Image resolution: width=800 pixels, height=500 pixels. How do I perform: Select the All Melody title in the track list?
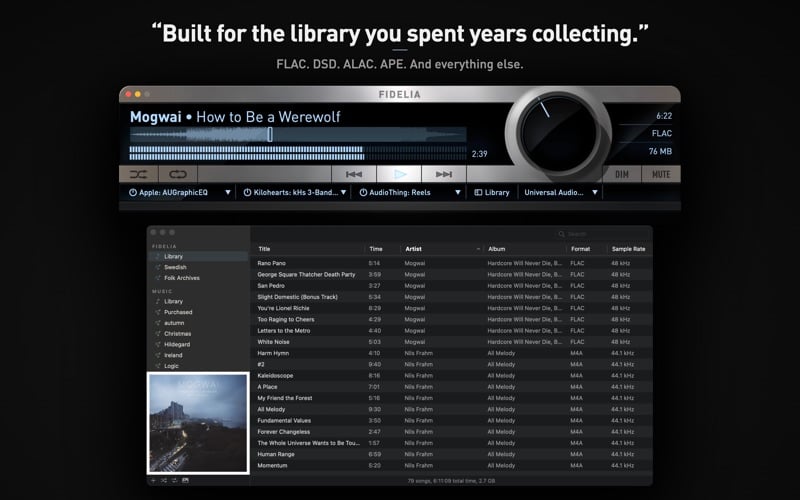(271, 409)
